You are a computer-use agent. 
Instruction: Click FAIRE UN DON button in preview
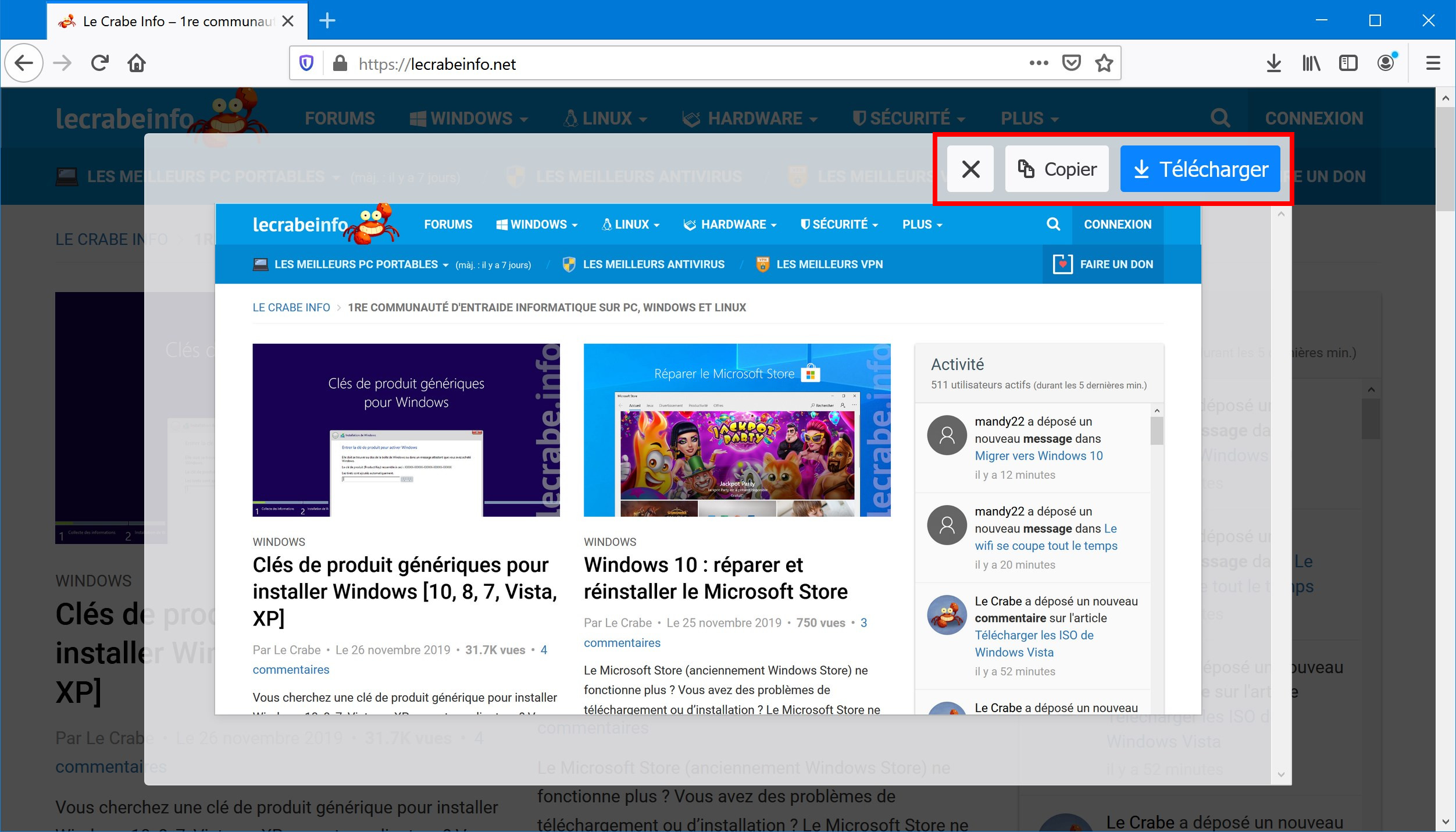coord(1103,265)
